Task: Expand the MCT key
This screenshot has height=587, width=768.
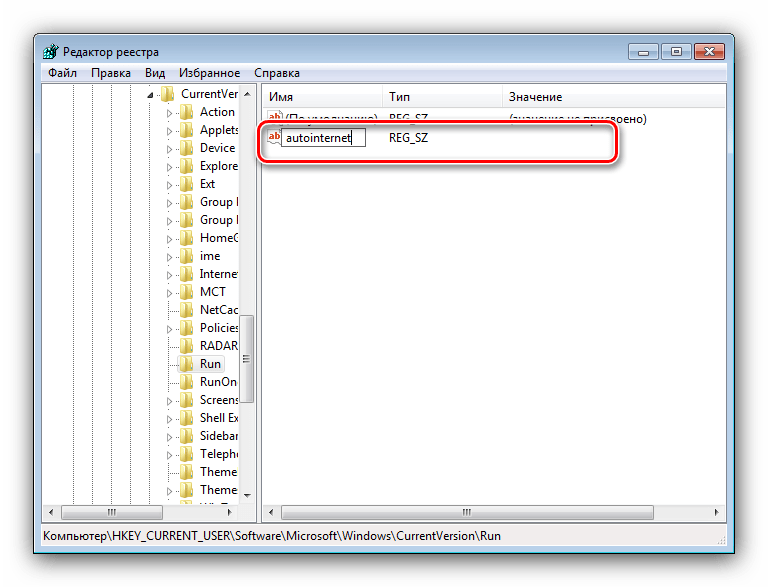Action: point(169,293)
